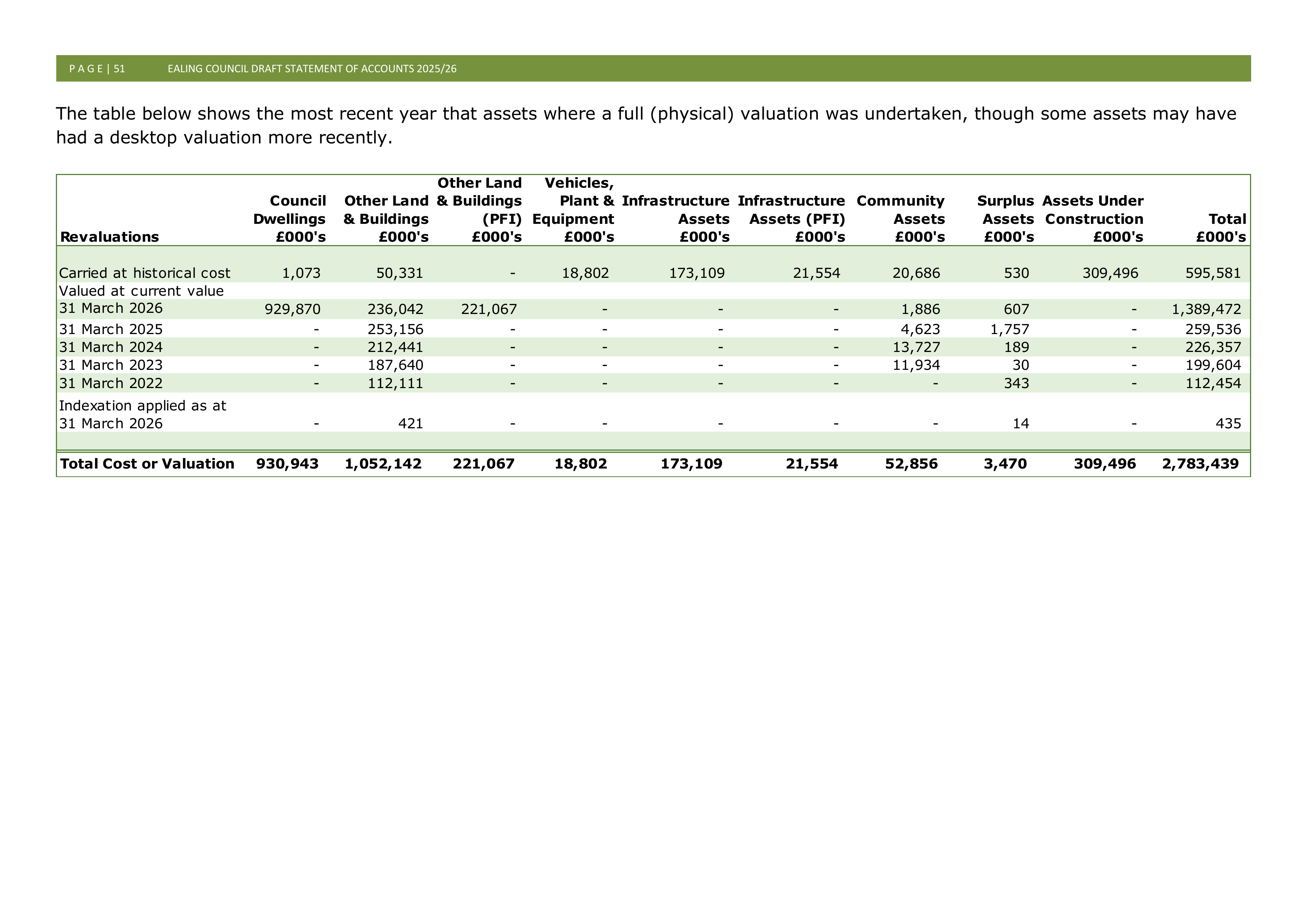Click the Community Assets column header
Image resolution: width=1307 pixels, height=924 pixels.
click(x=901, y=219)
